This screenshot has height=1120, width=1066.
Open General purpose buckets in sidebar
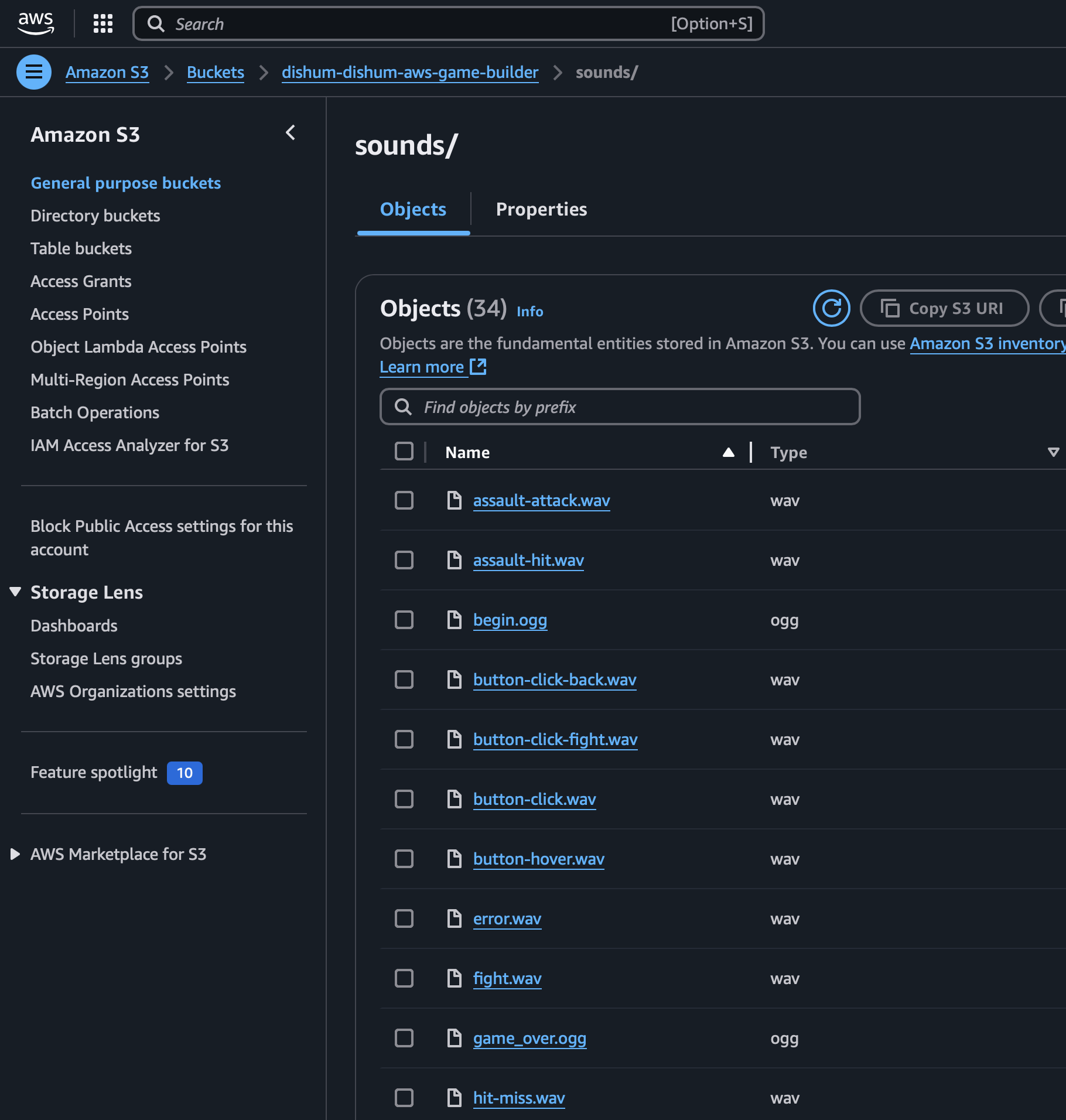click(126, 183)
